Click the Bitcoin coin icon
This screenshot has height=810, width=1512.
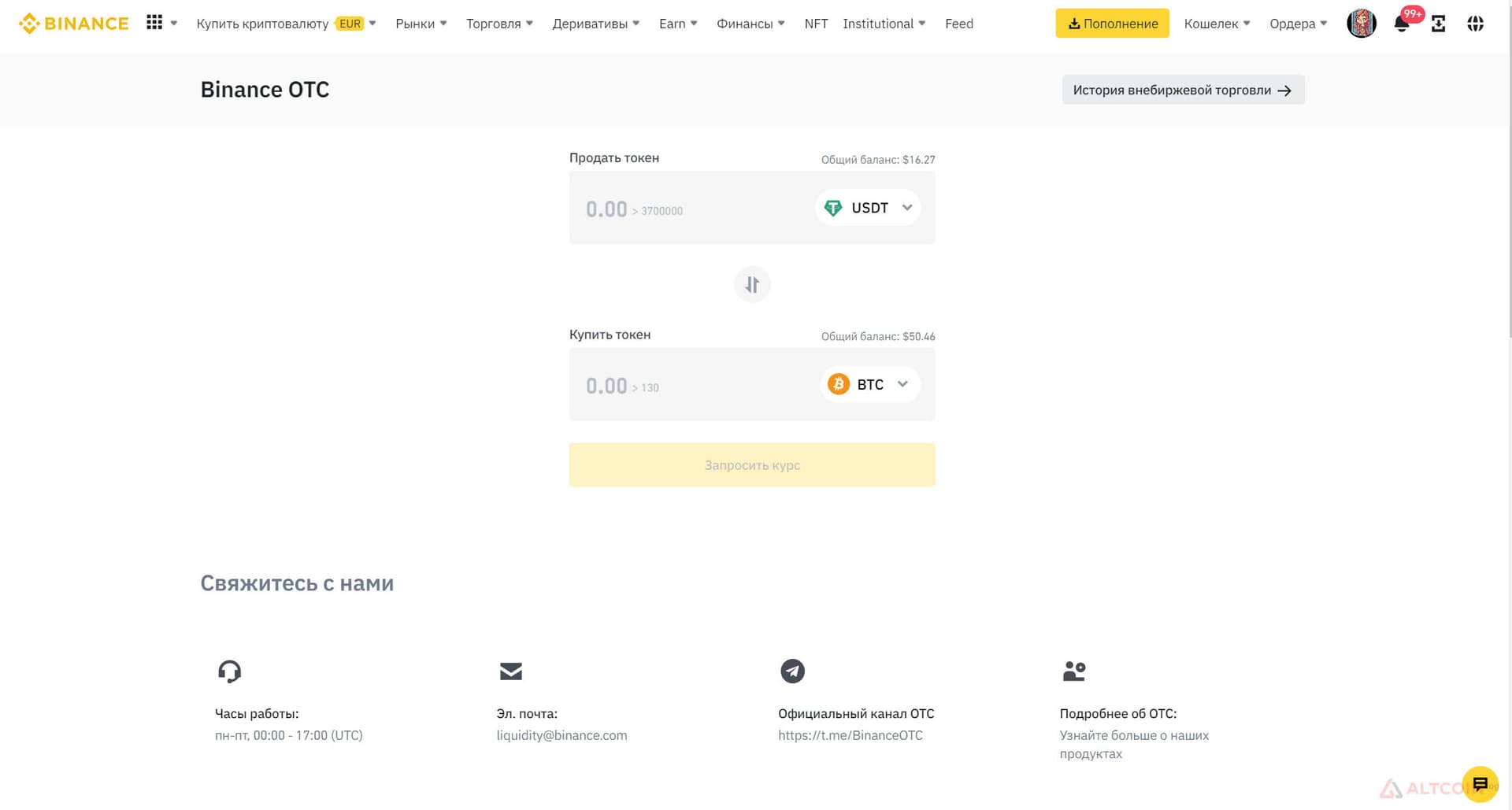838,384
